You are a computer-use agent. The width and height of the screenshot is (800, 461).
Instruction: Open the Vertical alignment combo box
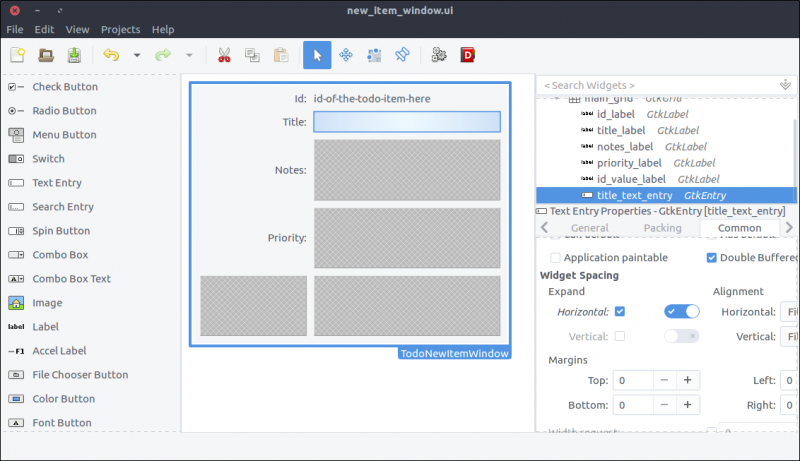789,337
